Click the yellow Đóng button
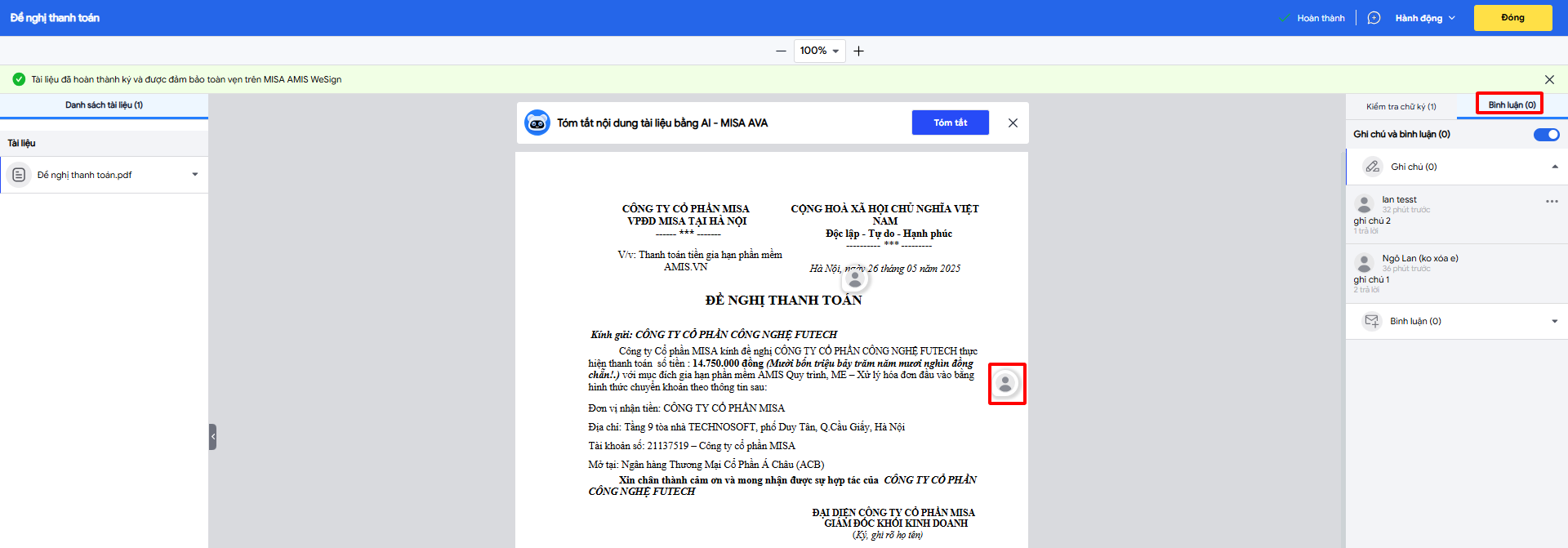The width and height of the screenshot is (1568, 548). 1512,18
